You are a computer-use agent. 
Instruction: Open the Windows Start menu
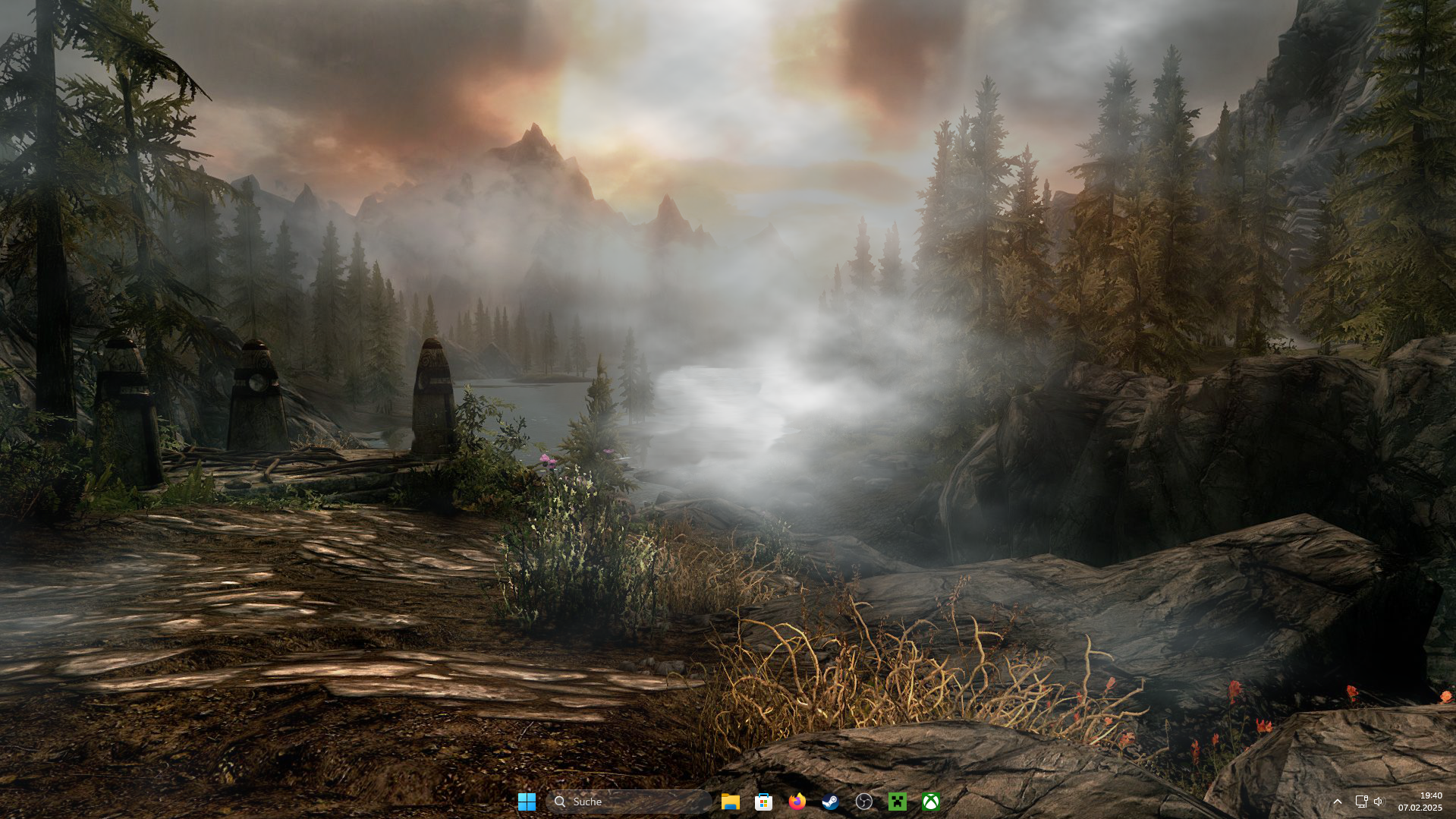coord(527,802)
